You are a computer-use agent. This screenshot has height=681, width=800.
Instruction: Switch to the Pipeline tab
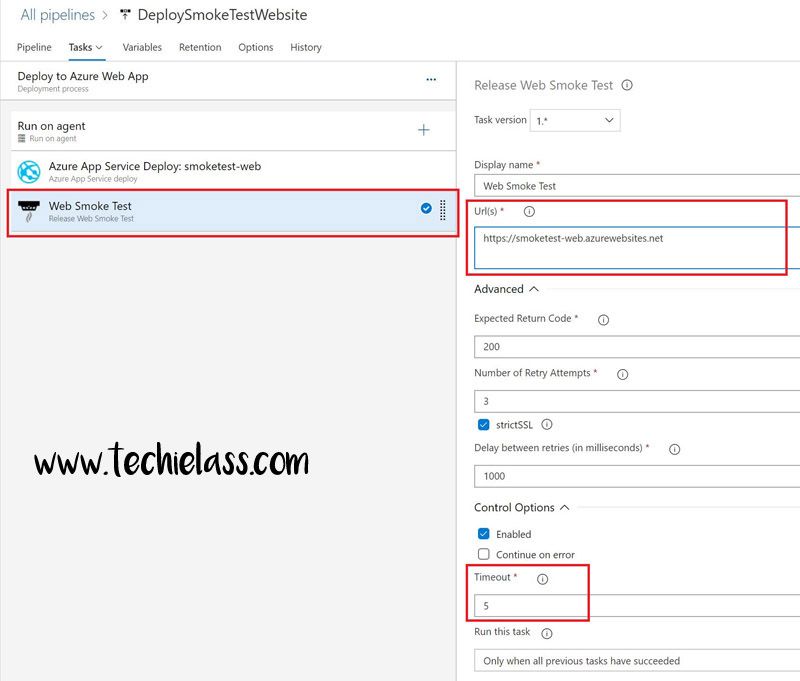(34, 47)
